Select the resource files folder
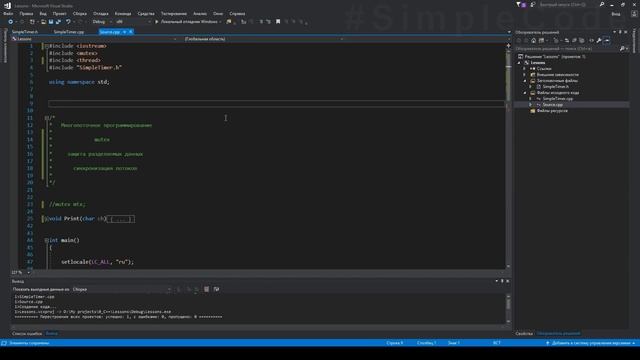The height and width of the screenshot is (360, 640). point(552,111)
